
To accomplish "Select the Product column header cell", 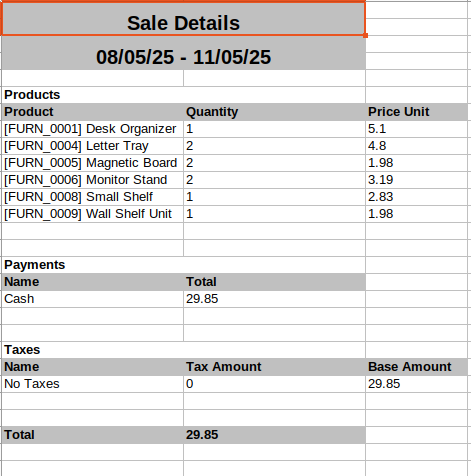I will [92, 112].
